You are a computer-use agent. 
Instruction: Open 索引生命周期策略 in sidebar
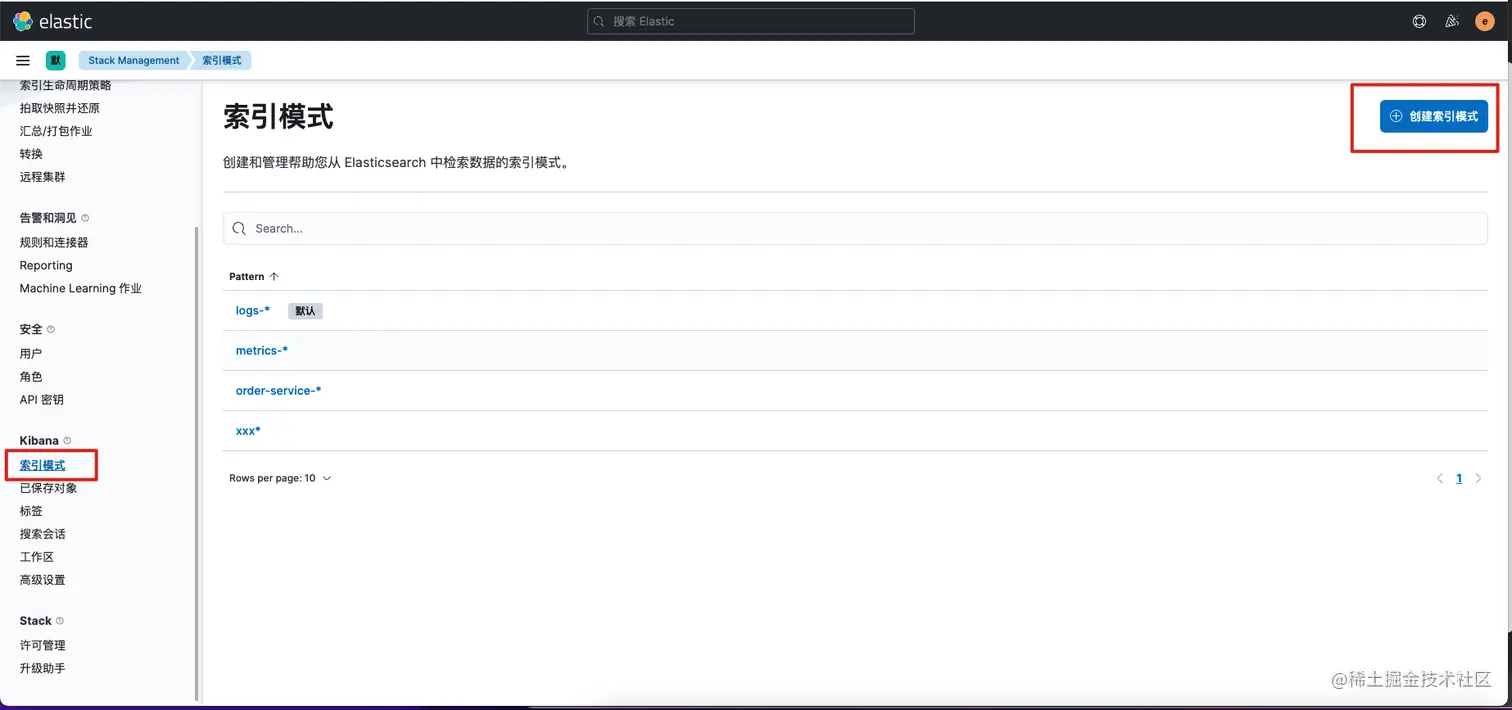(65, 85)
